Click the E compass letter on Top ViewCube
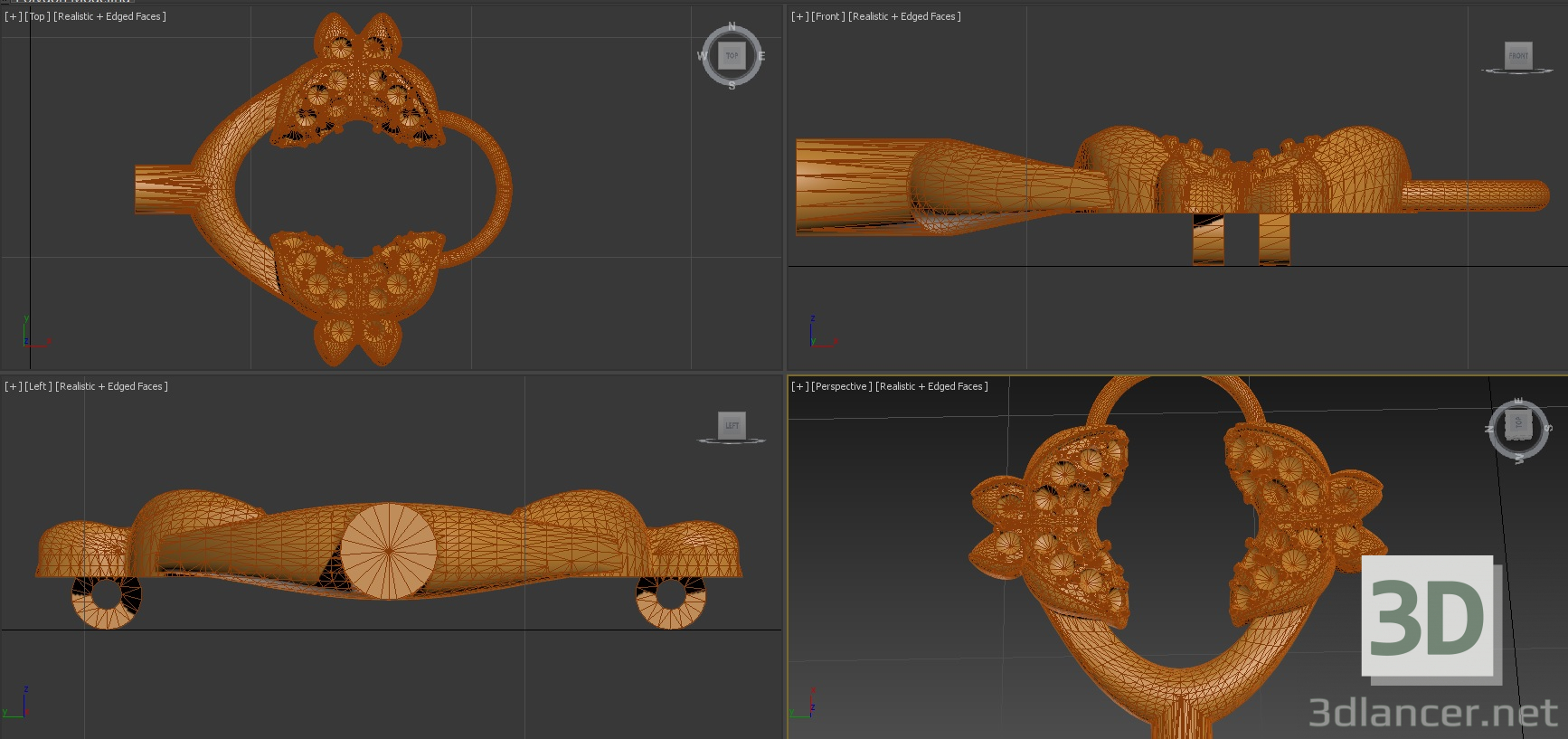This screenshot has height=739, width=1568. point(761,56)
